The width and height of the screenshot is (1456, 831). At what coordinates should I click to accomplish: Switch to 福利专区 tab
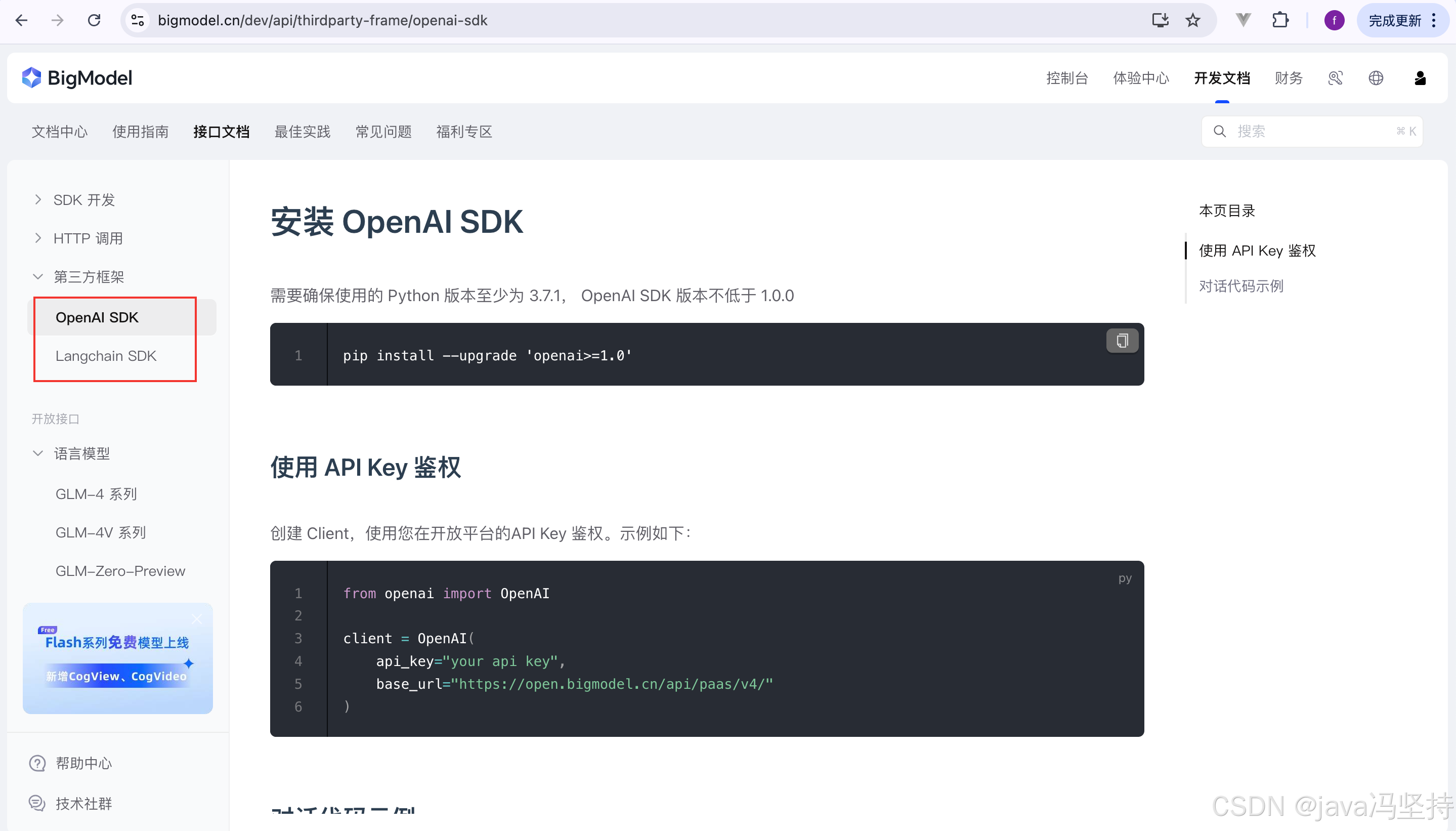pyautogui.click(x=464, y=132)
